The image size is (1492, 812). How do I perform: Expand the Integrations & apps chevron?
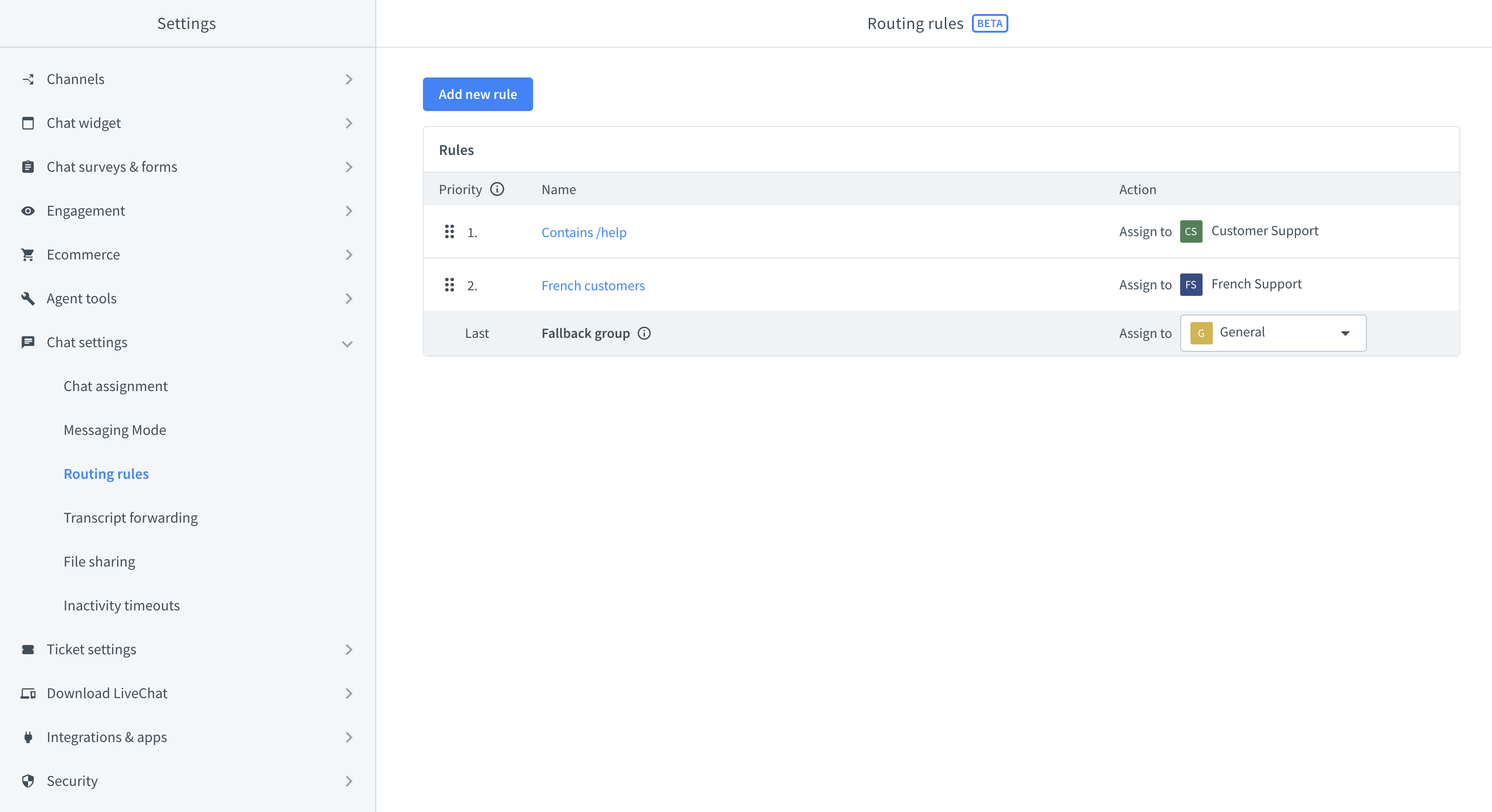(349, 737)
